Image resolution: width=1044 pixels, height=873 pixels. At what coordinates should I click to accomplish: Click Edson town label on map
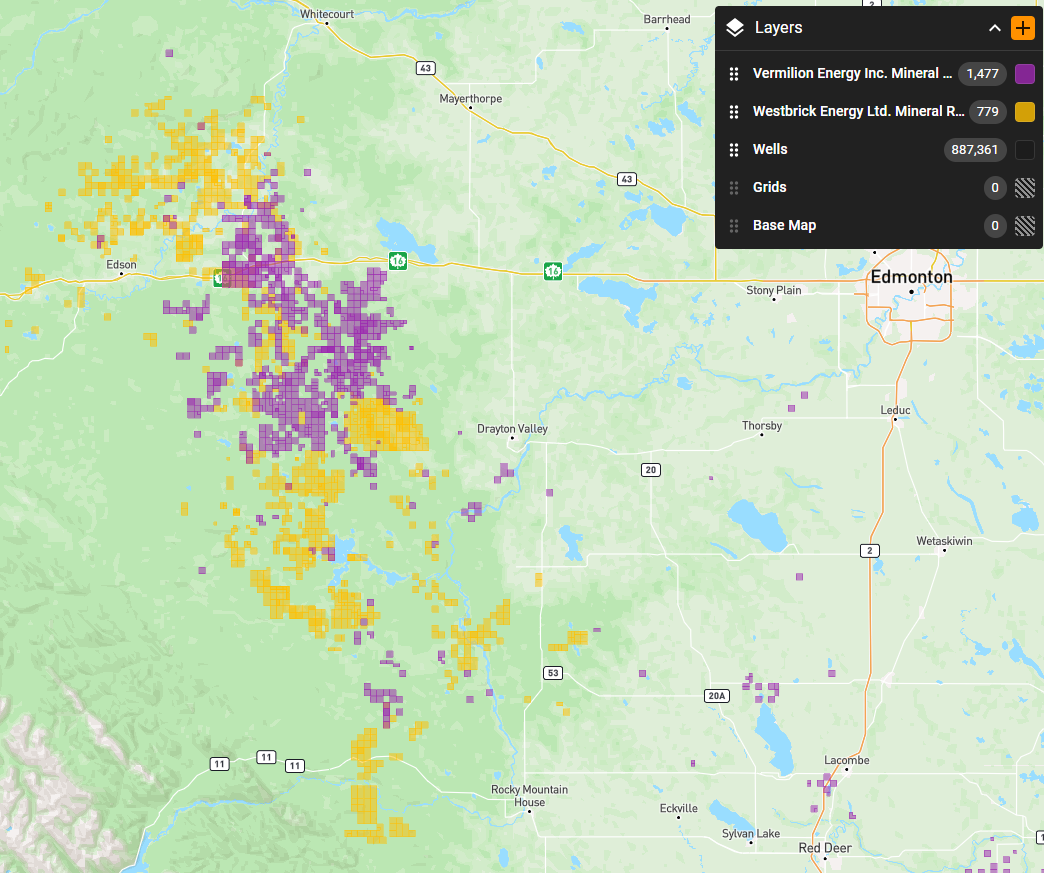[121, 264]
